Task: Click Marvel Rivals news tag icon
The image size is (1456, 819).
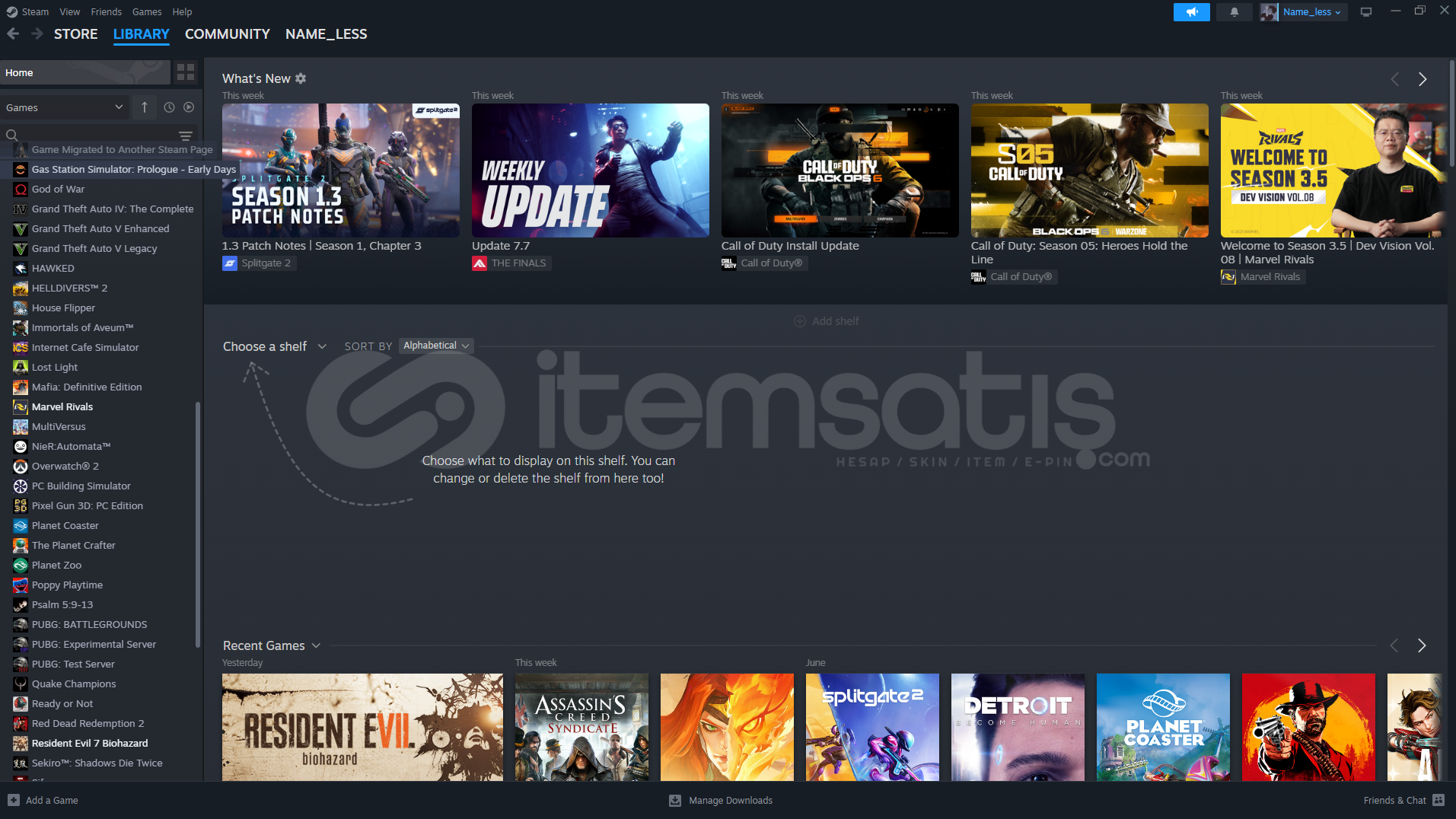Action: [1228, 277]
